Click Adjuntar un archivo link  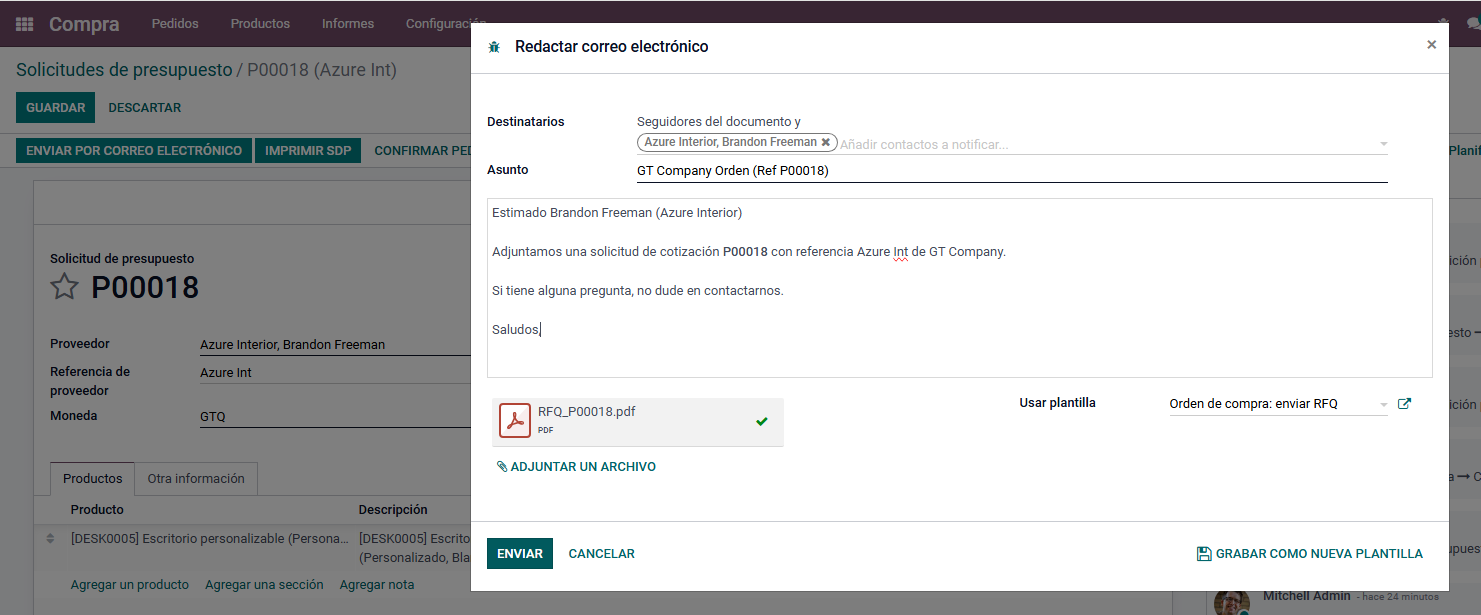pos(576,467)
